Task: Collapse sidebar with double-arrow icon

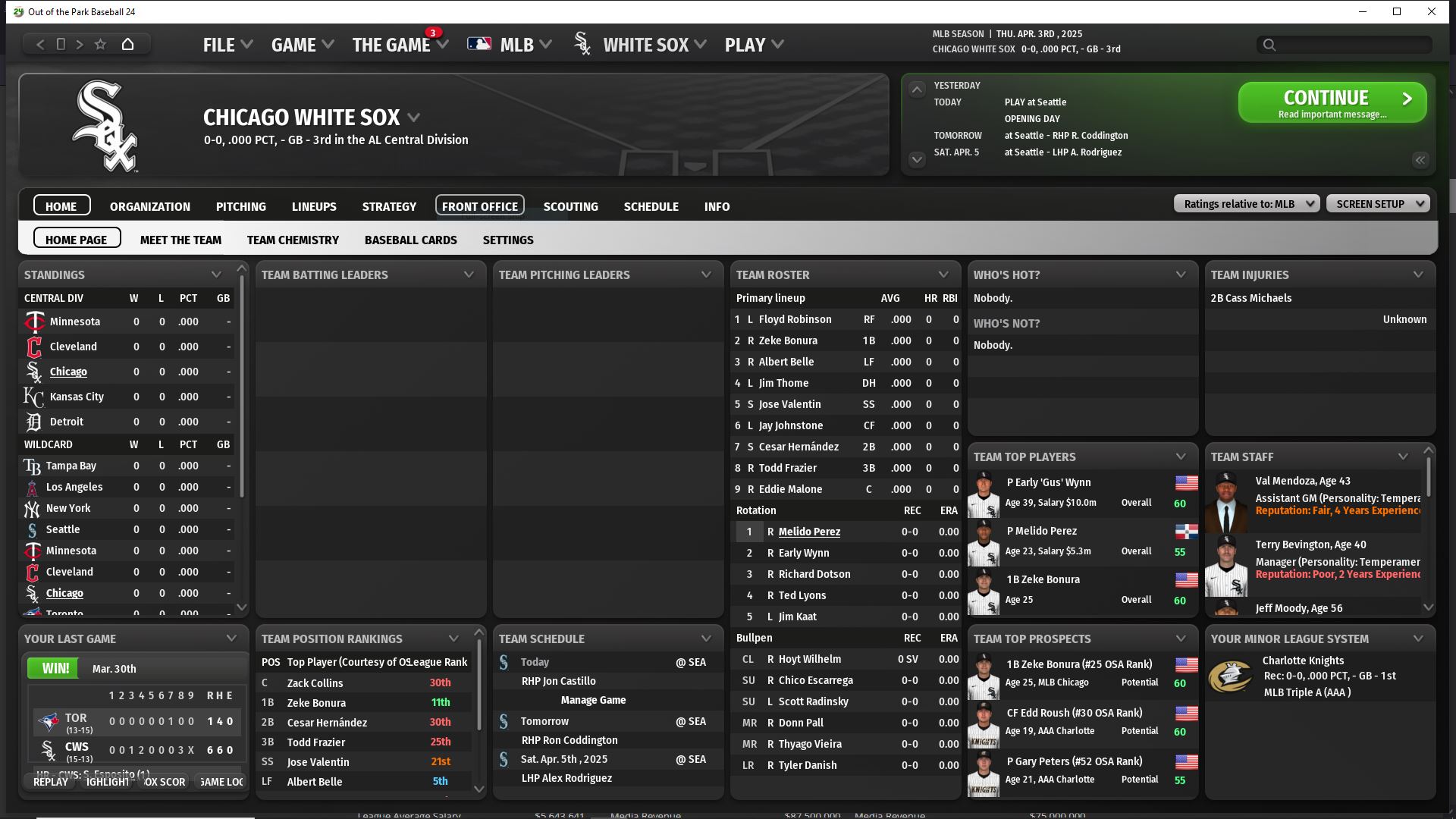Action: [x=1420, y=159]
